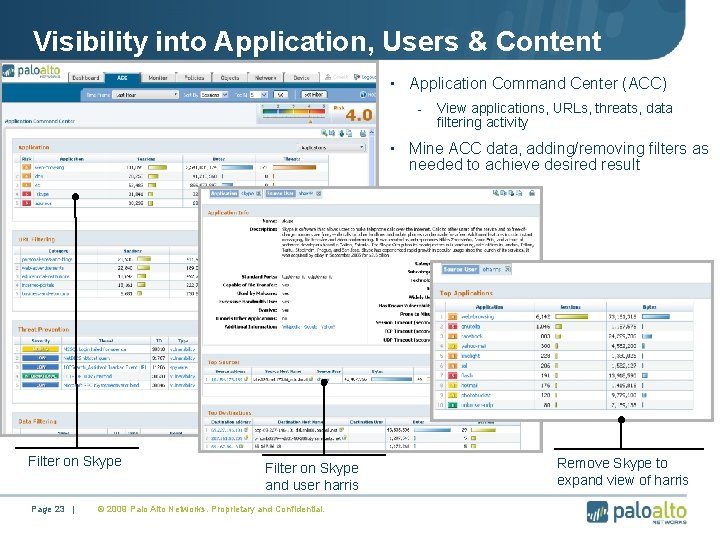Screen dimensions: 720x540
Task: Click the Wikipedia additional info link
Action: coord(291,327)
